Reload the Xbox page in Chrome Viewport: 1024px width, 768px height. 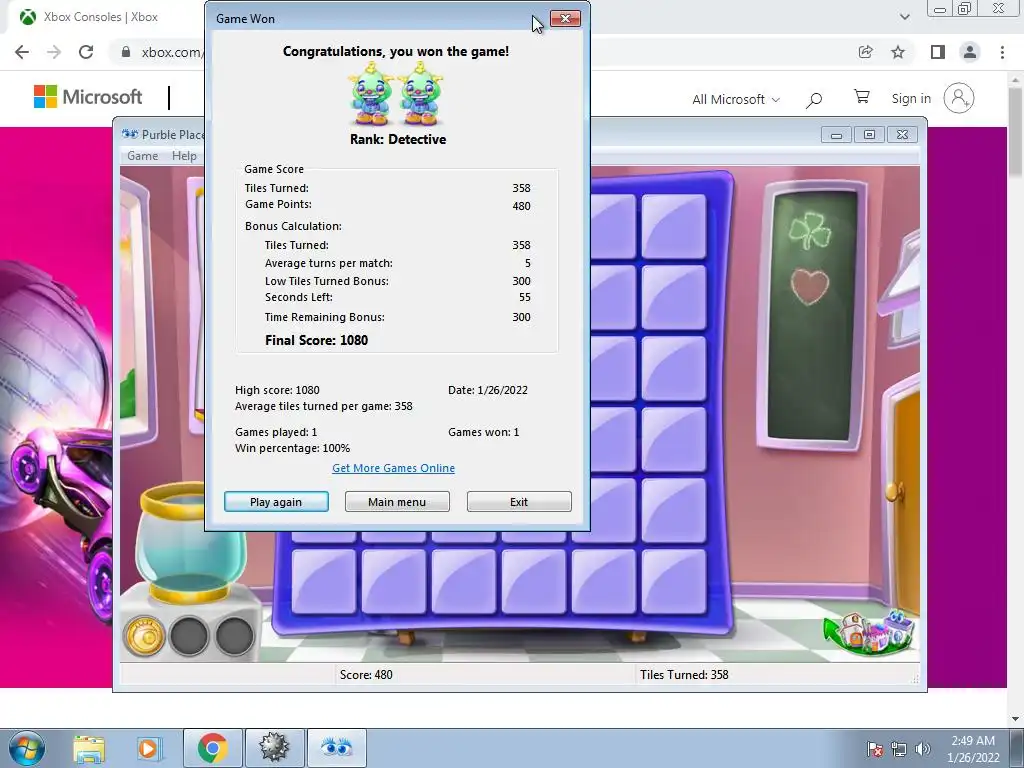click(86, 52)
